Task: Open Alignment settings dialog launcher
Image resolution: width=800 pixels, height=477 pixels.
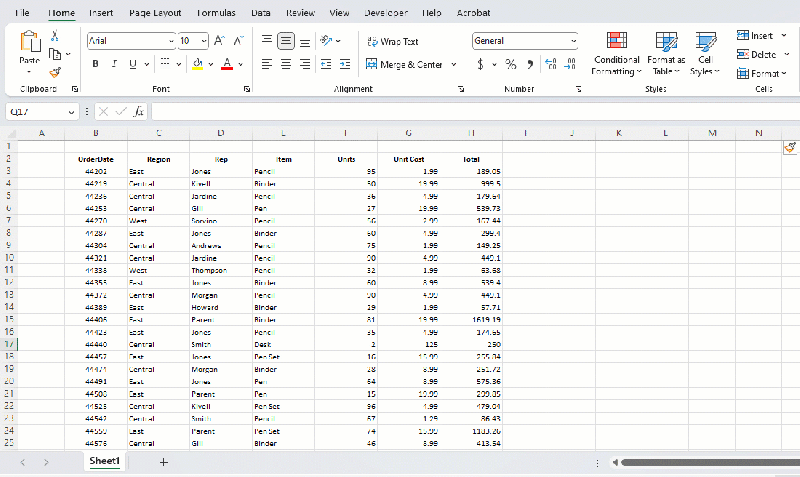Action: (x=461, y=89)
